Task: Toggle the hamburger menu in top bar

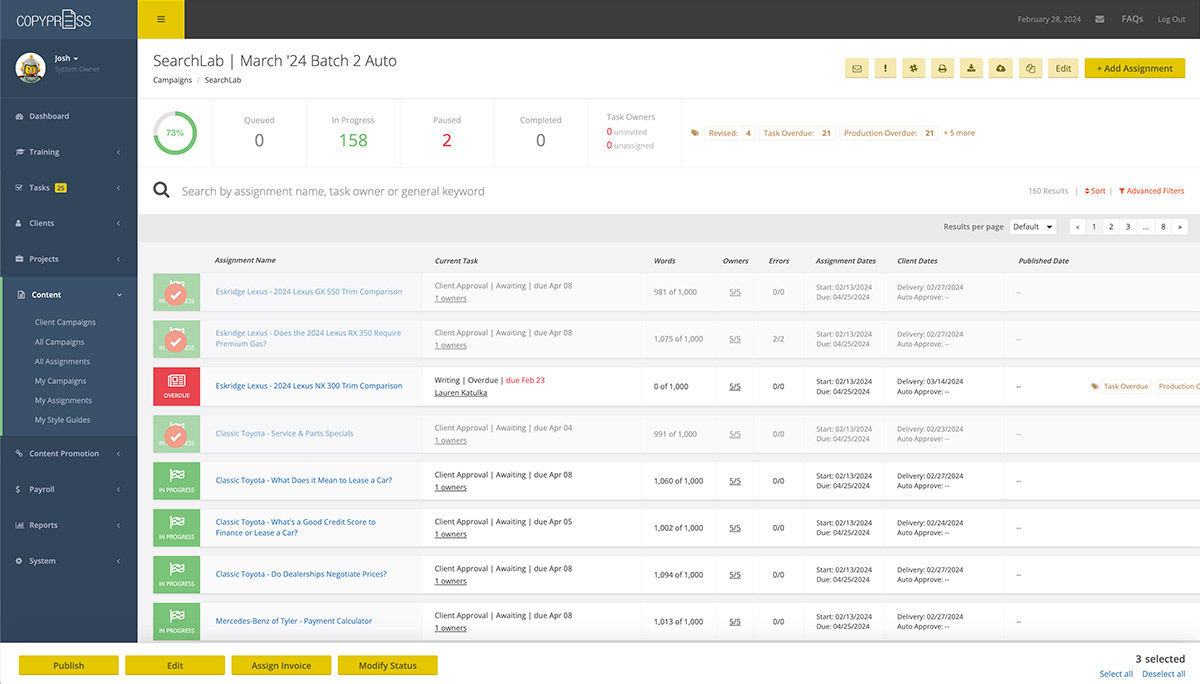Action: click(x=161, y=19)
